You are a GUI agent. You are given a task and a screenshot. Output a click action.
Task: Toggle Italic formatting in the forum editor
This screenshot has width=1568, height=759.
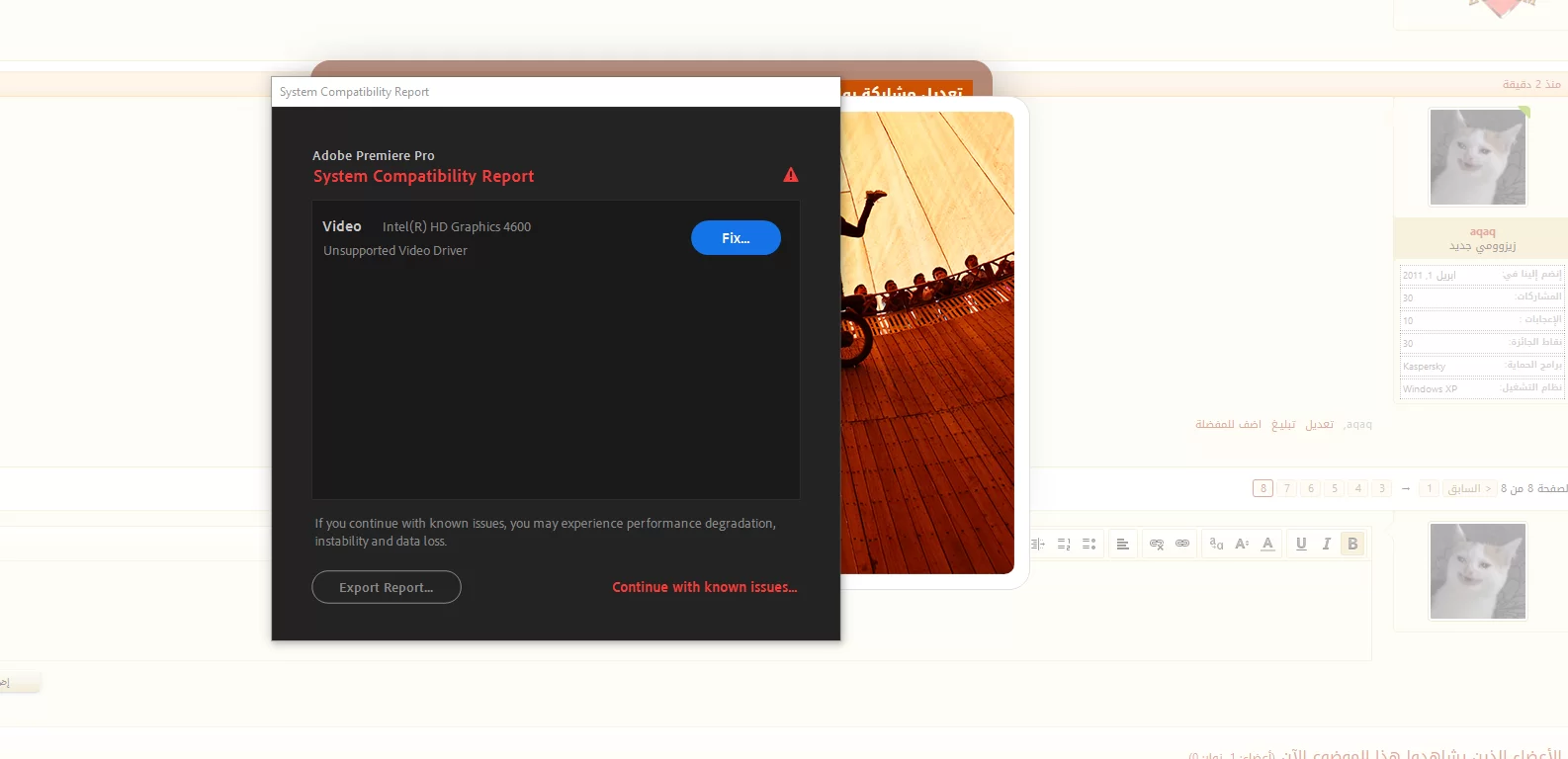[1327, 544]
